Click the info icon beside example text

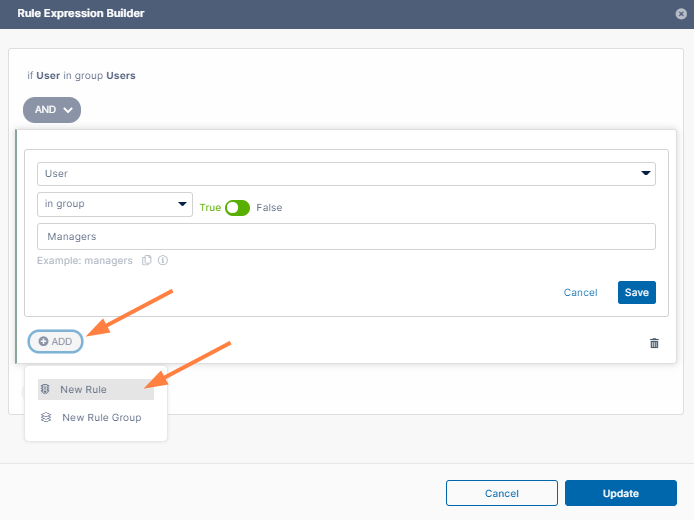[x=163, y=261]
